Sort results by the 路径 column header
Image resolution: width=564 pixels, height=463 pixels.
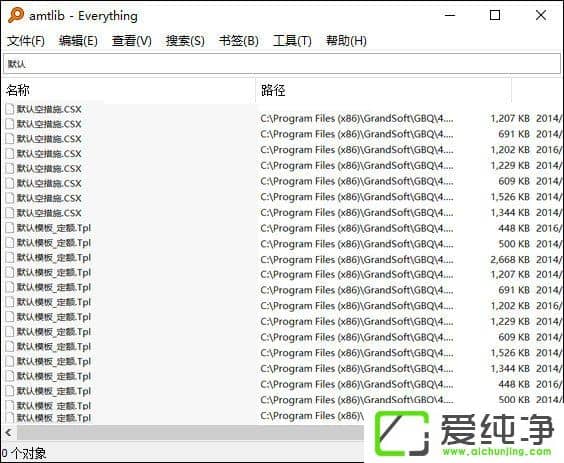tap(383, 90)
